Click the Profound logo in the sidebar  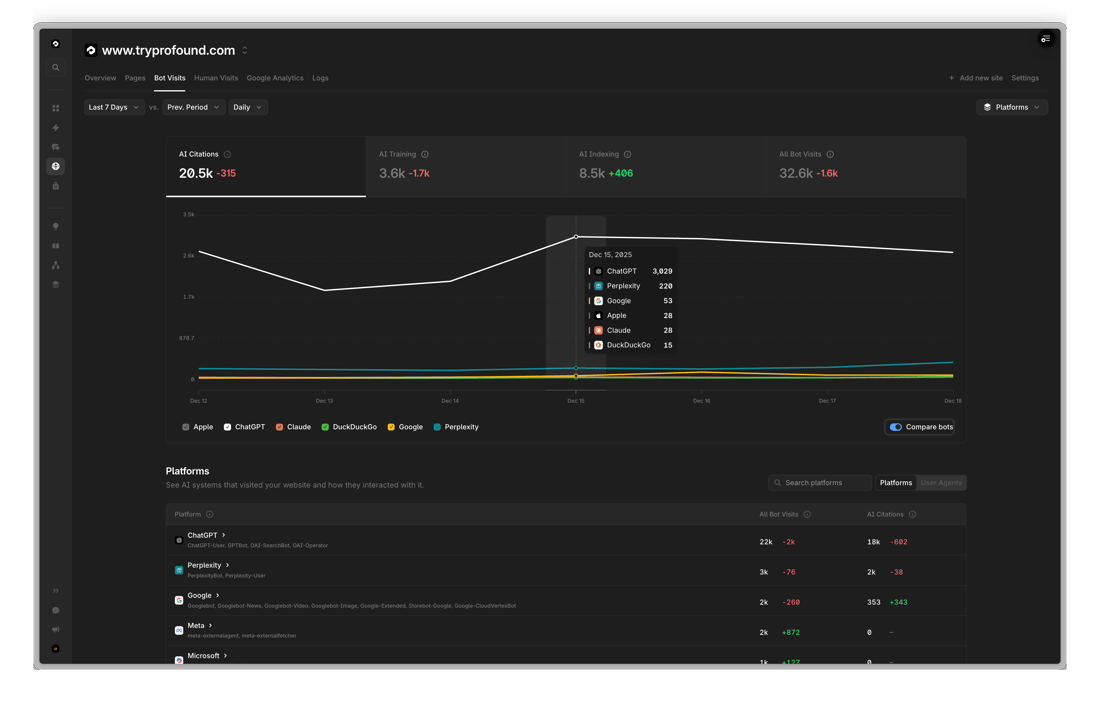click(x=55, y=43)
